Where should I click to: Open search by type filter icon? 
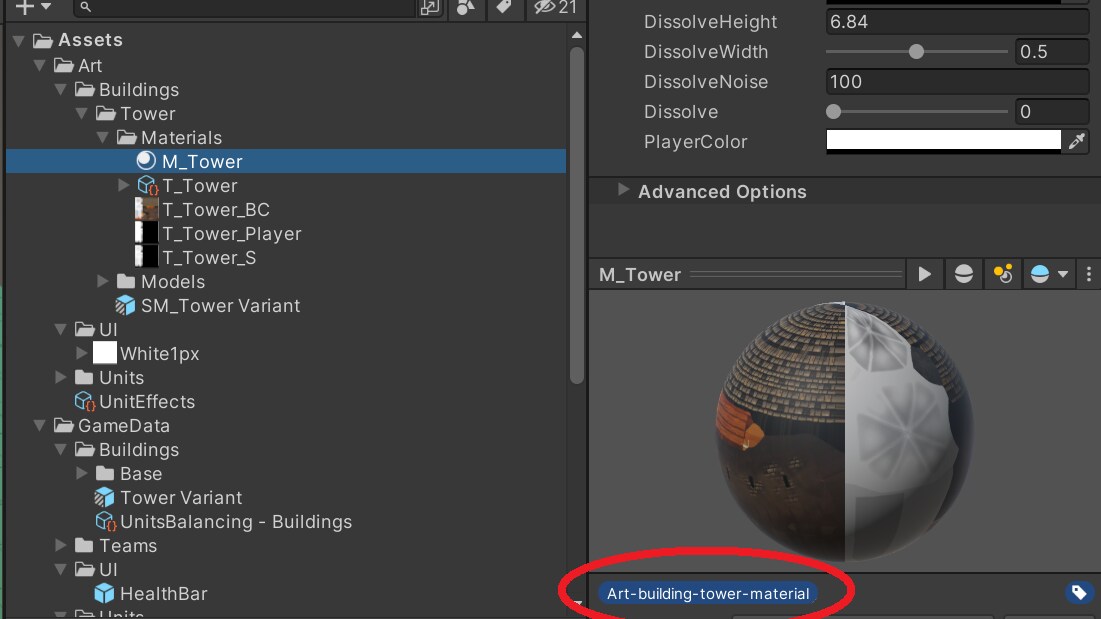coord(465,7)
